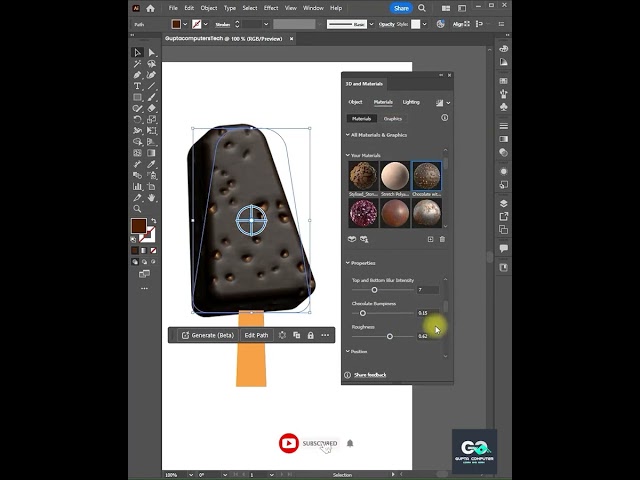Switch to the Object tab
The image size is (640, 480).
(x=355, y=102)
